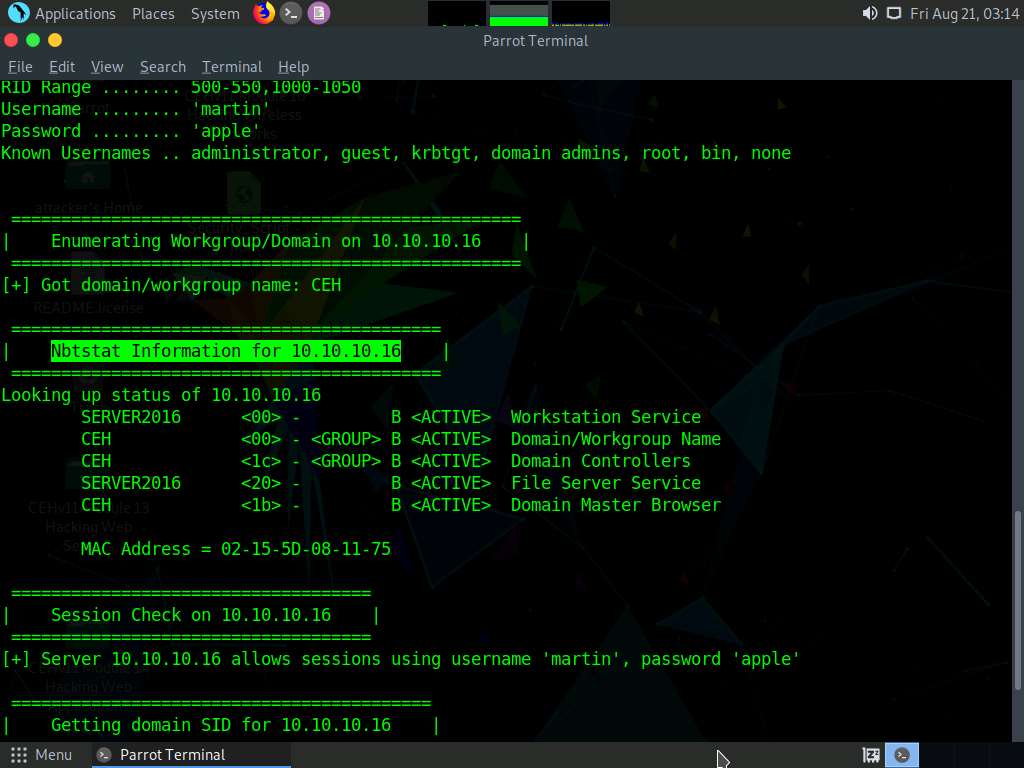The height and width of the screenshot is (768, 1024).
Task: Open the Edit menu in terminal
Action: click(x=61, y=67)
